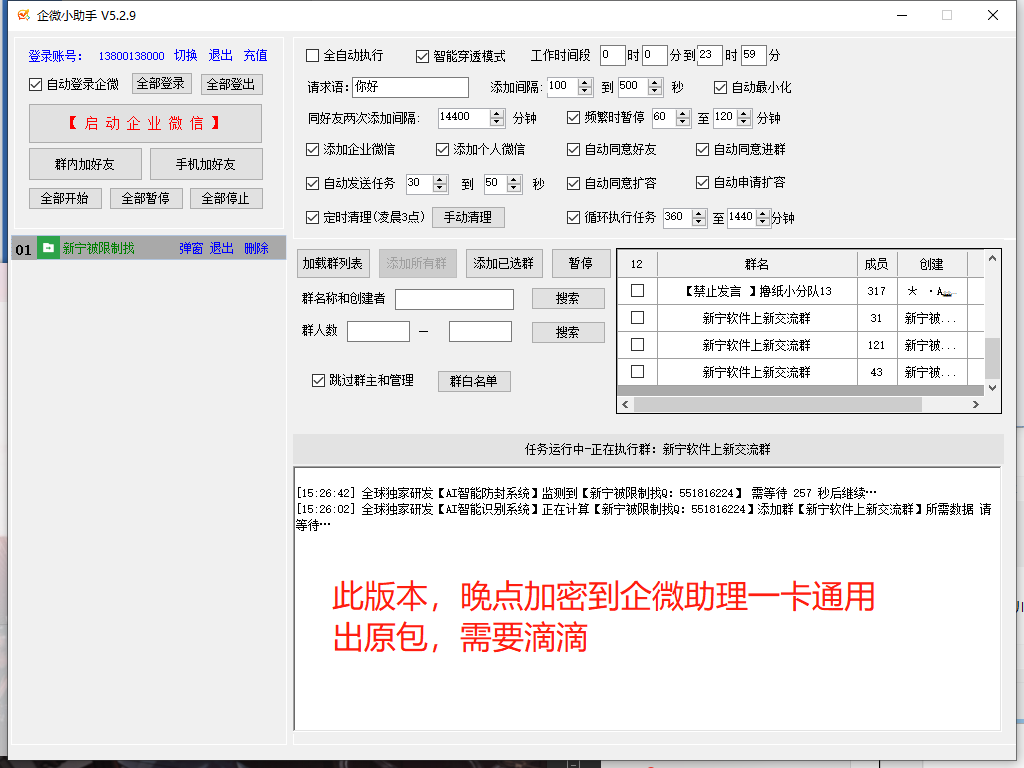This screenshot has width=1024, height=768.
Task: Open the 群白名单 whitelist button
Action: tap(474, 381)
